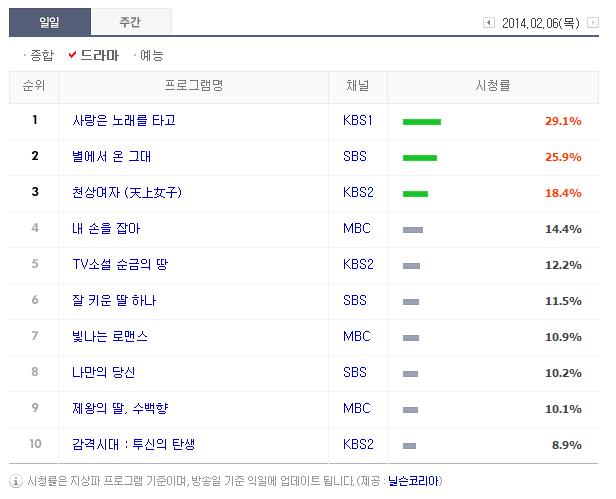Click the green rating bar for 18.4%
The width and height of the screenshot is (616, 499).
(x=415, y=194)
